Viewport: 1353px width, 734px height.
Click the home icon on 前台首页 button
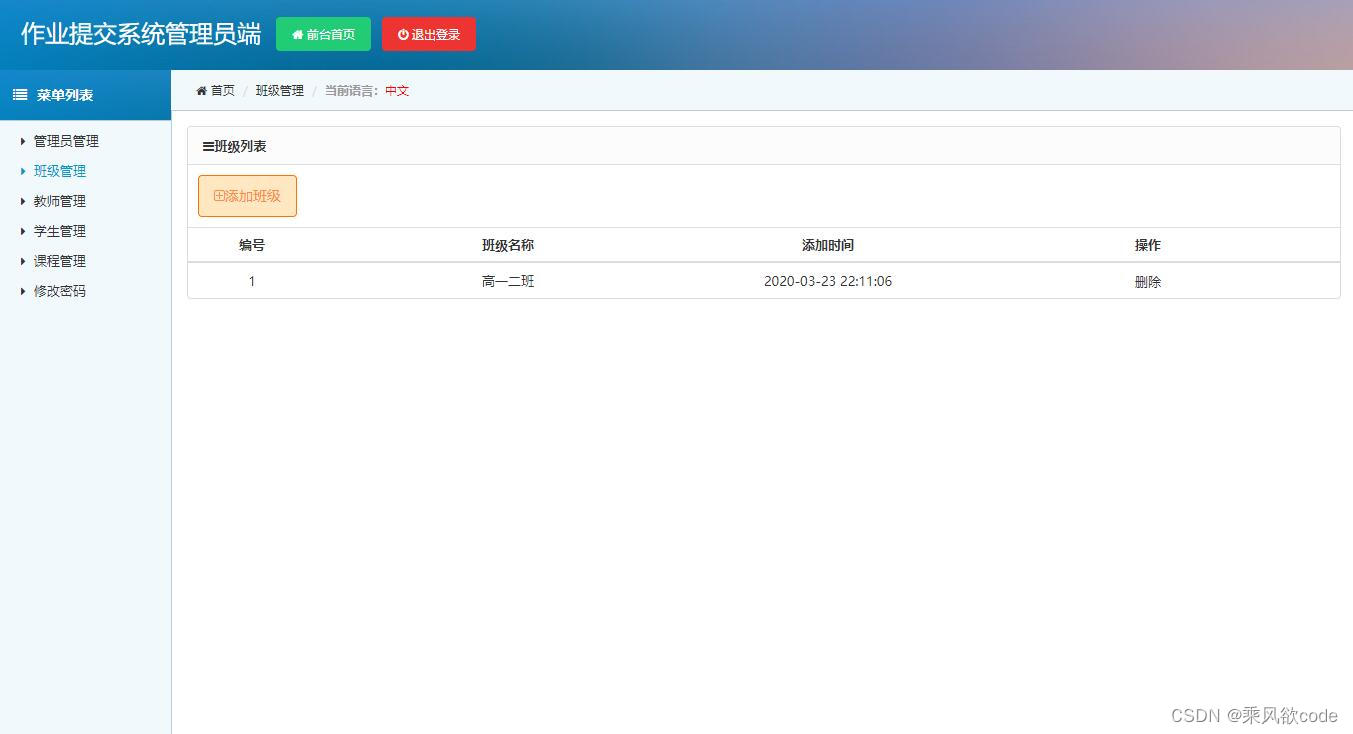tap(297, 35)
